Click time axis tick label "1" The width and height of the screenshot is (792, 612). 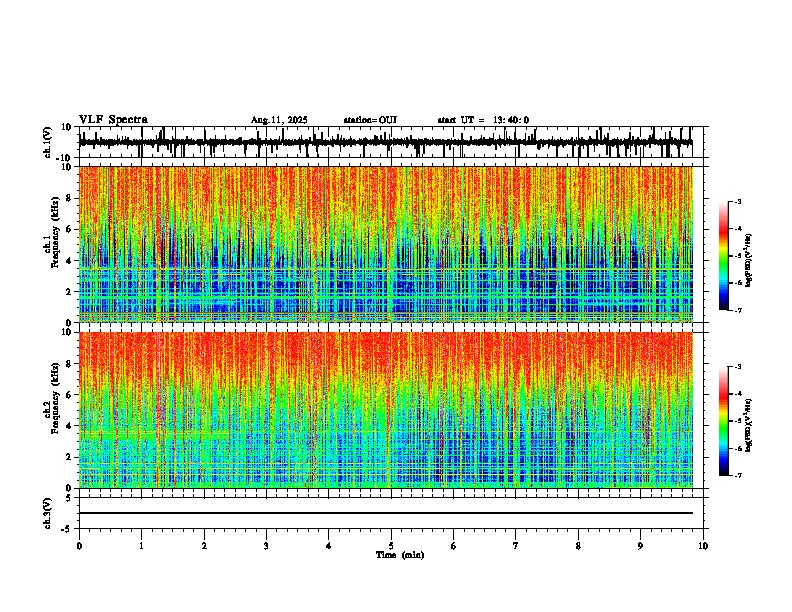tap(141, 546)
